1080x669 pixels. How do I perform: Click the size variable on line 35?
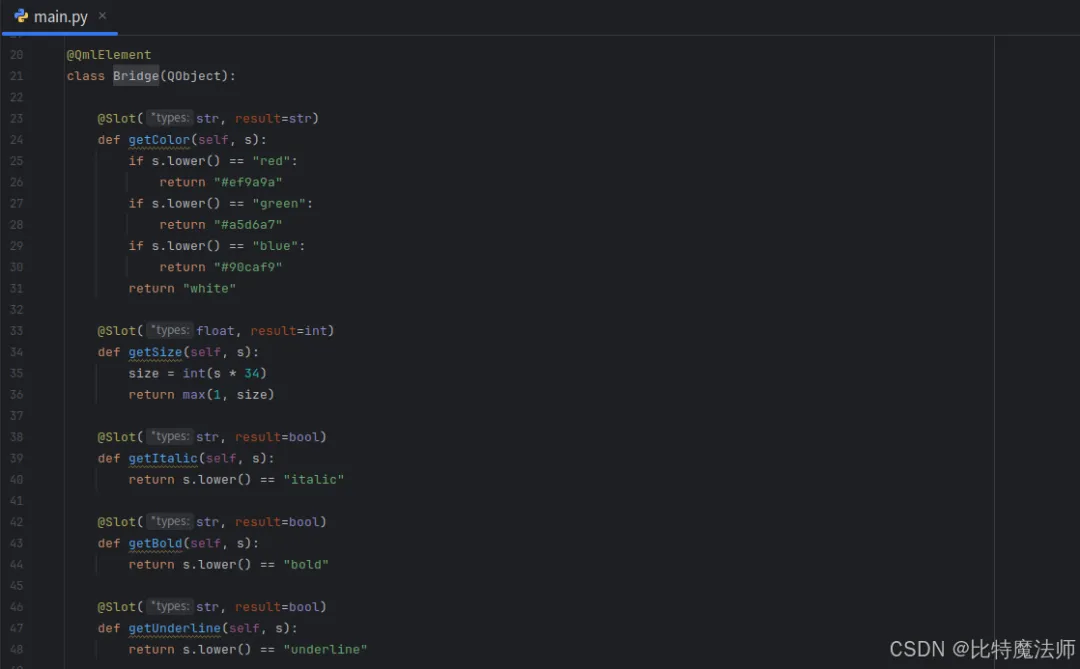click(143, 373)
